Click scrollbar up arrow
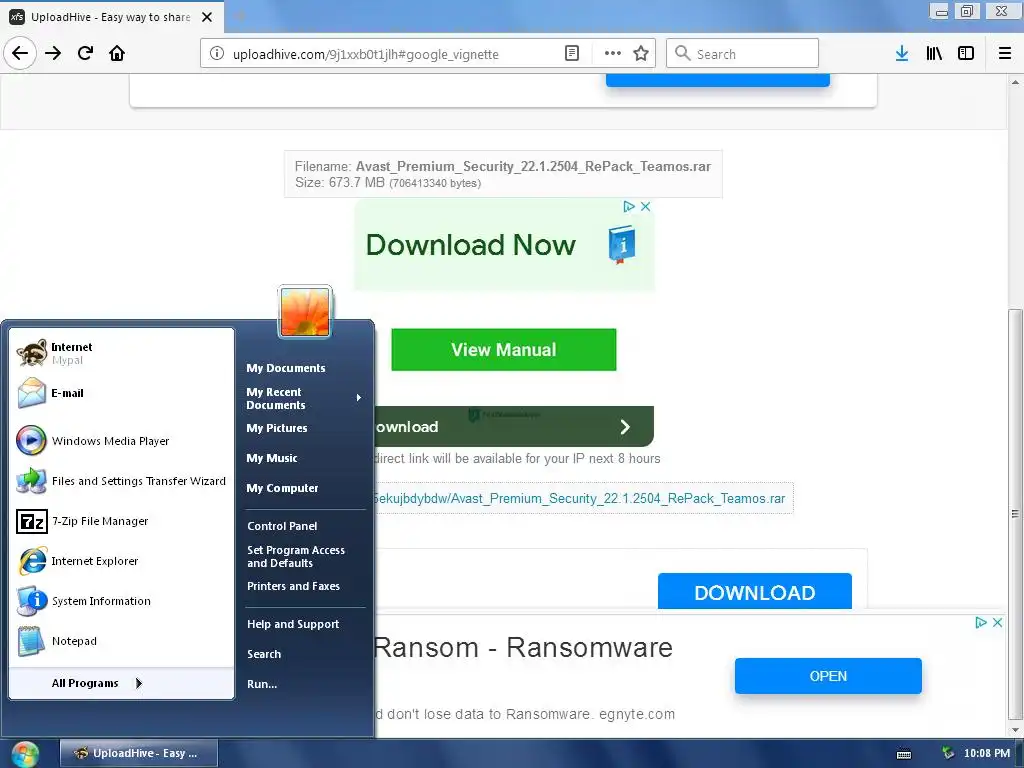Screen dimensions: 1024x768 (1014, 82)
